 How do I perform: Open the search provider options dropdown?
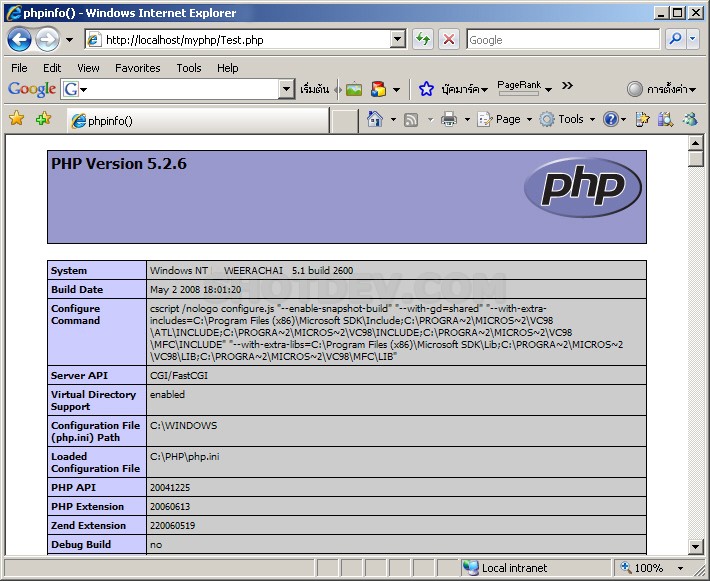692,39
